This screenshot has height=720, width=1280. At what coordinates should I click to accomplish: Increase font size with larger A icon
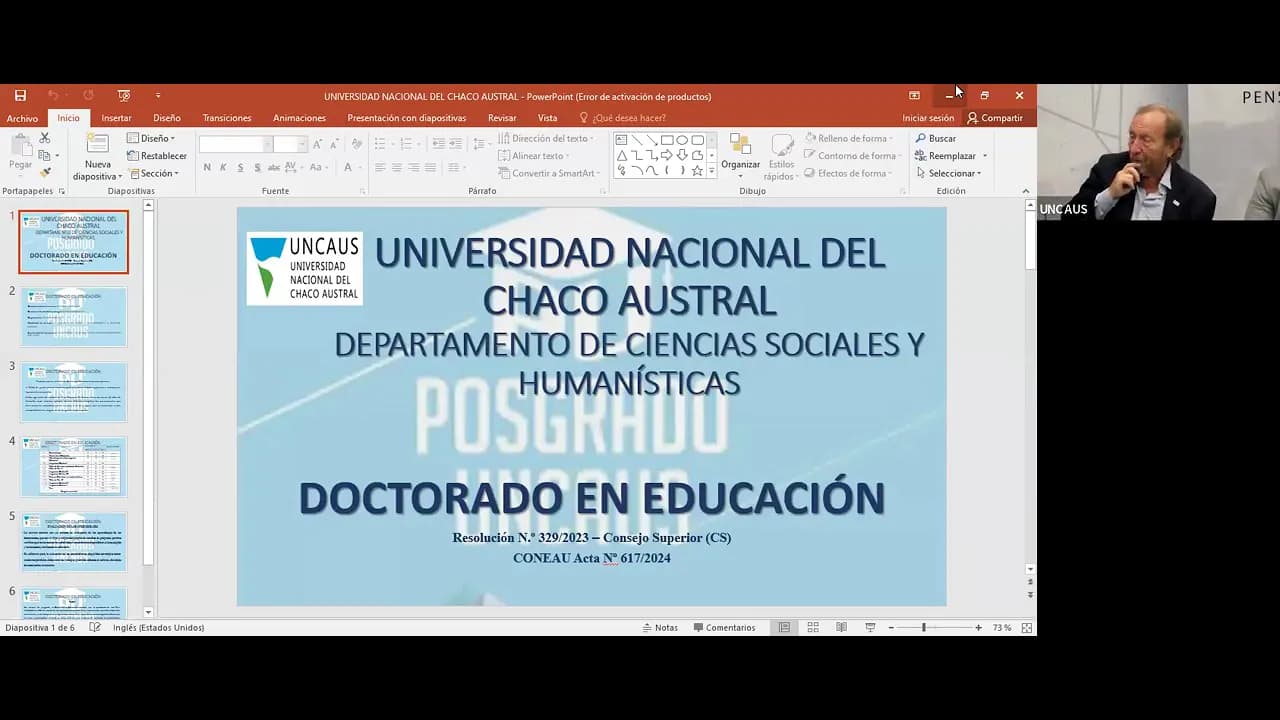(317, 144)
